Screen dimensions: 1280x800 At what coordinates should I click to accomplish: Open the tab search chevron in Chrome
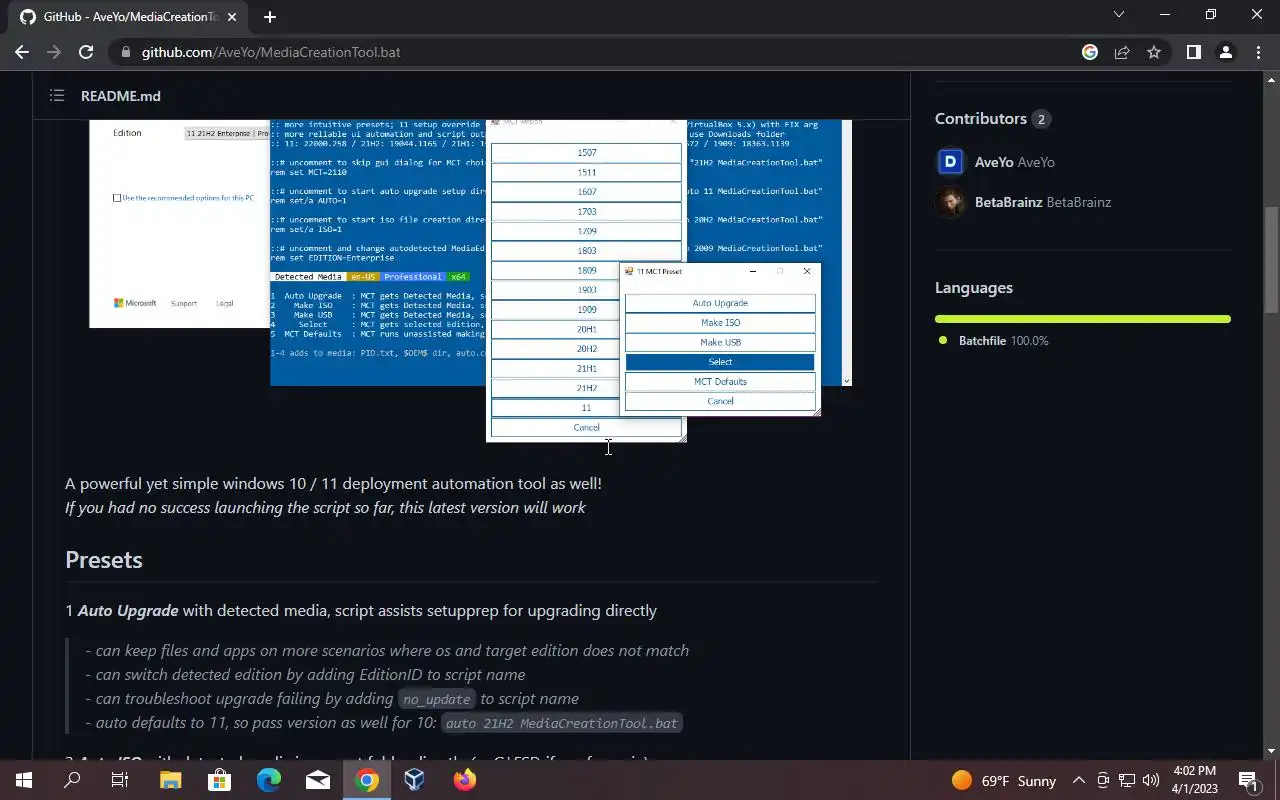coord(1119,15)
